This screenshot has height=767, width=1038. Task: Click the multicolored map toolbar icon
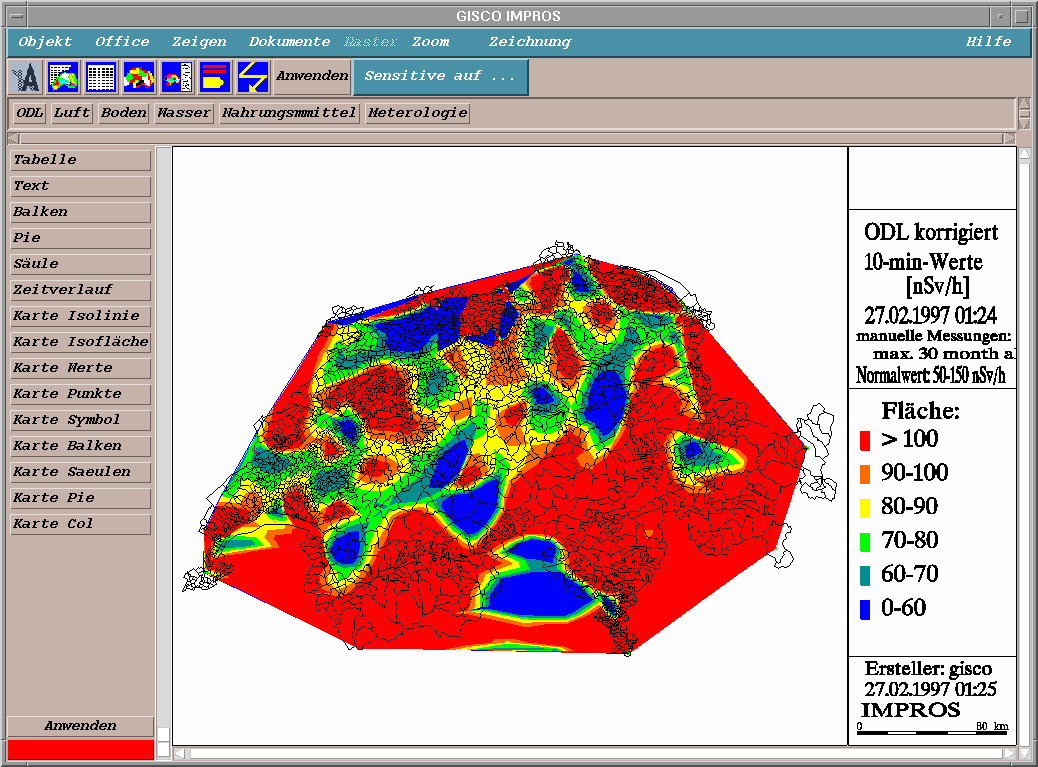(x=139, y=77)
